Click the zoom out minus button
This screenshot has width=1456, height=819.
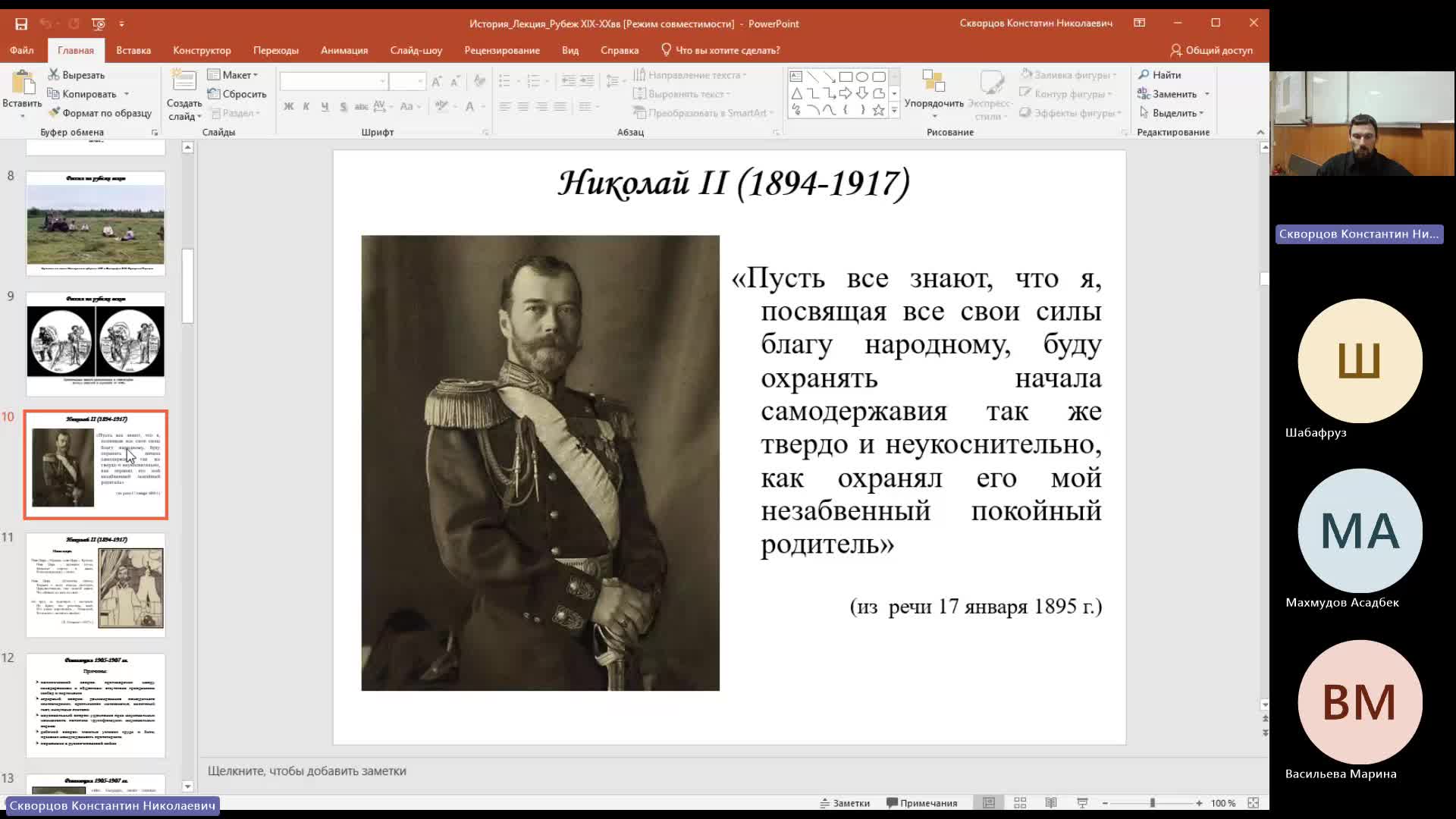pos(1105,803)
